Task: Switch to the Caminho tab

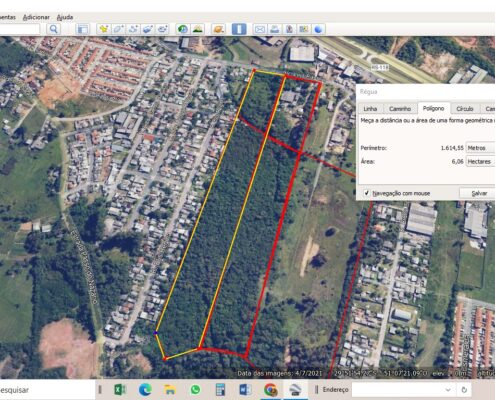Action: coord(400,109)
